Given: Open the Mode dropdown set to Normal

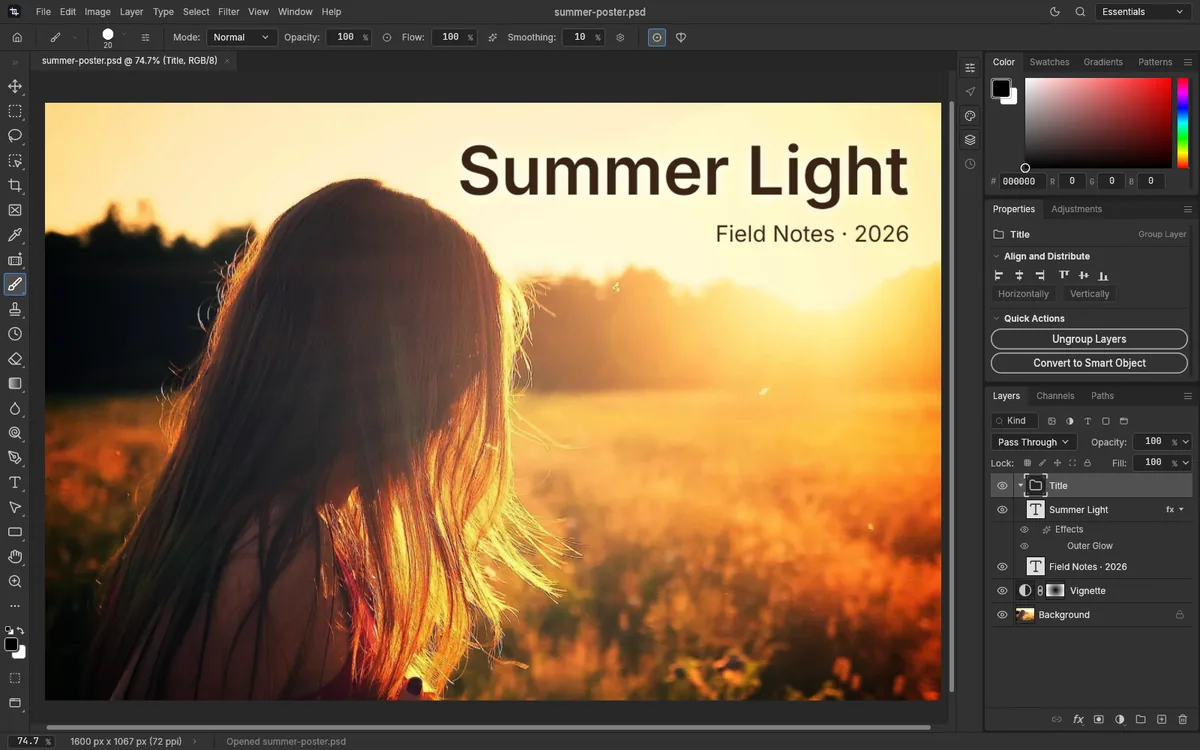Looking at the screenshot, I should tap(241, 37).
